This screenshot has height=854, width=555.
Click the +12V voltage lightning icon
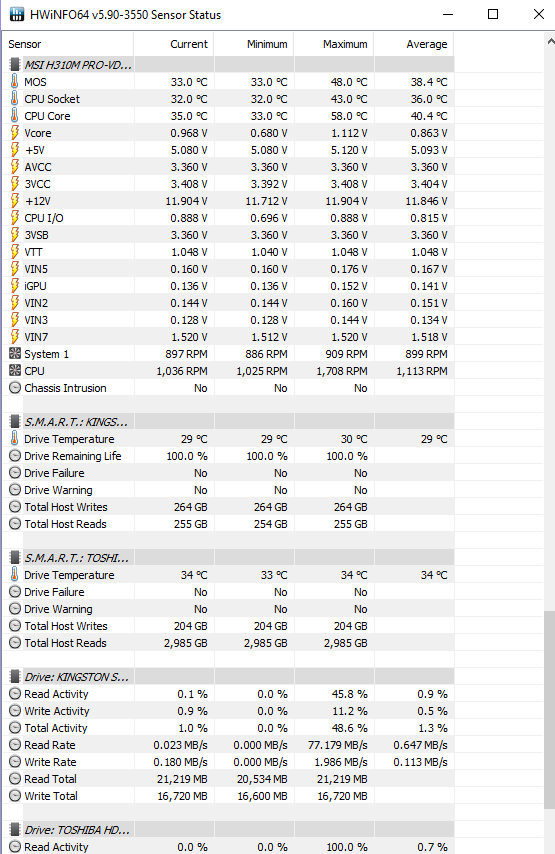tap(15, 201)
